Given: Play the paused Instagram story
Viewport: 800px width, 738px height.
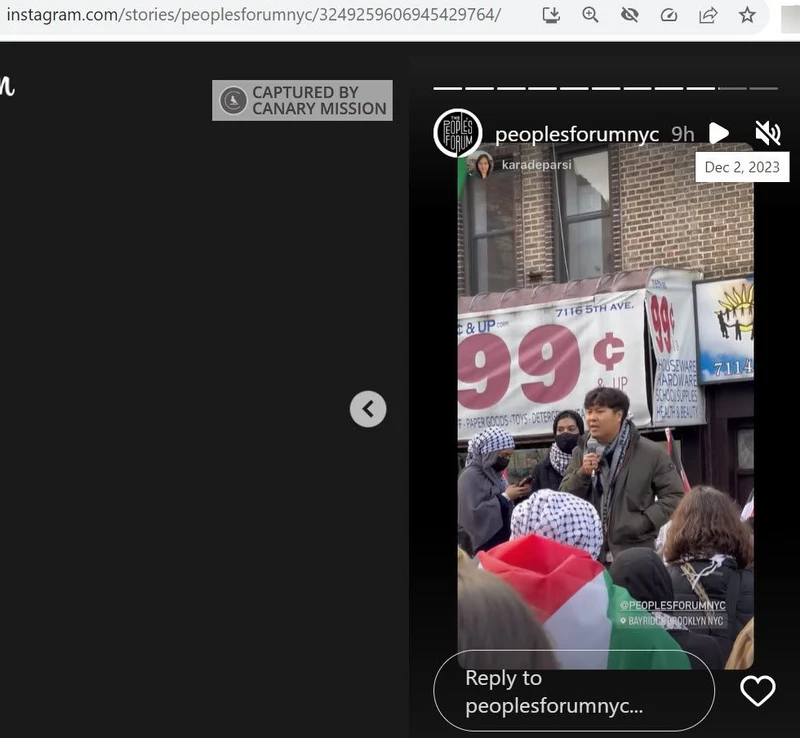Looking at the screenshot, I should coord(719,133).
